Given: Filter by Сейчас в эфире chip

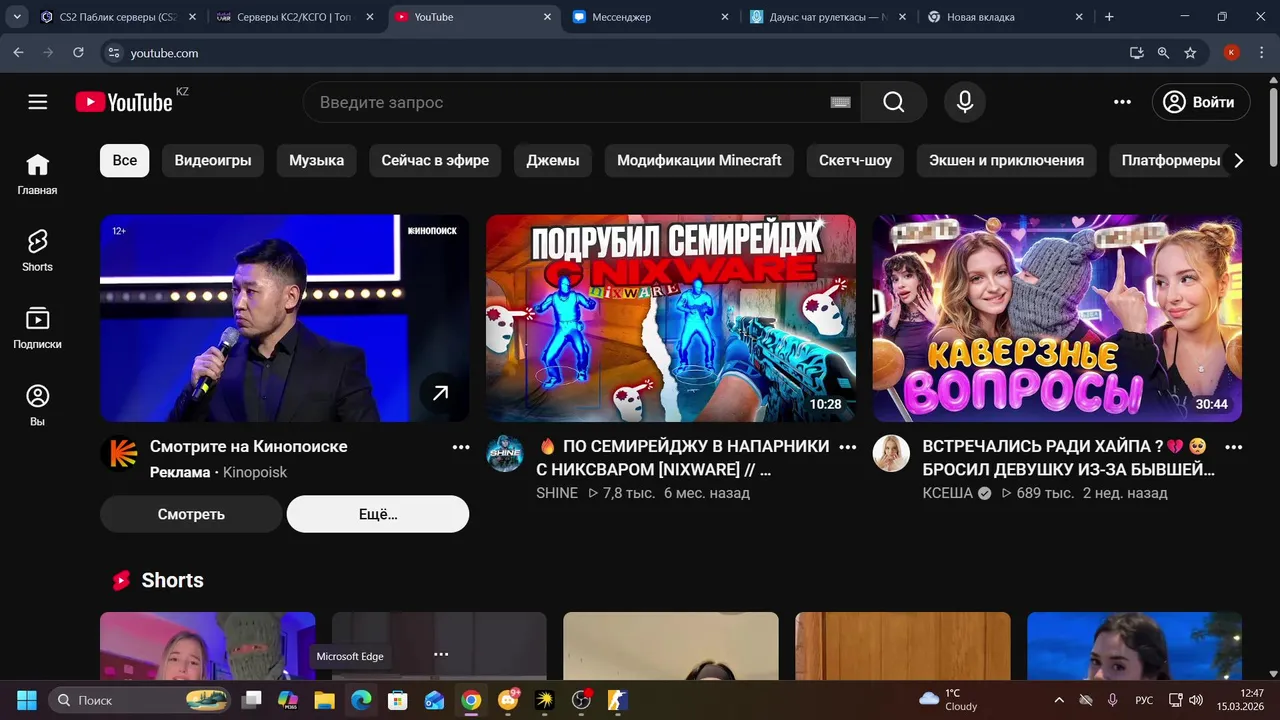Looking at the screenshot, I should [x=435, y=160].
